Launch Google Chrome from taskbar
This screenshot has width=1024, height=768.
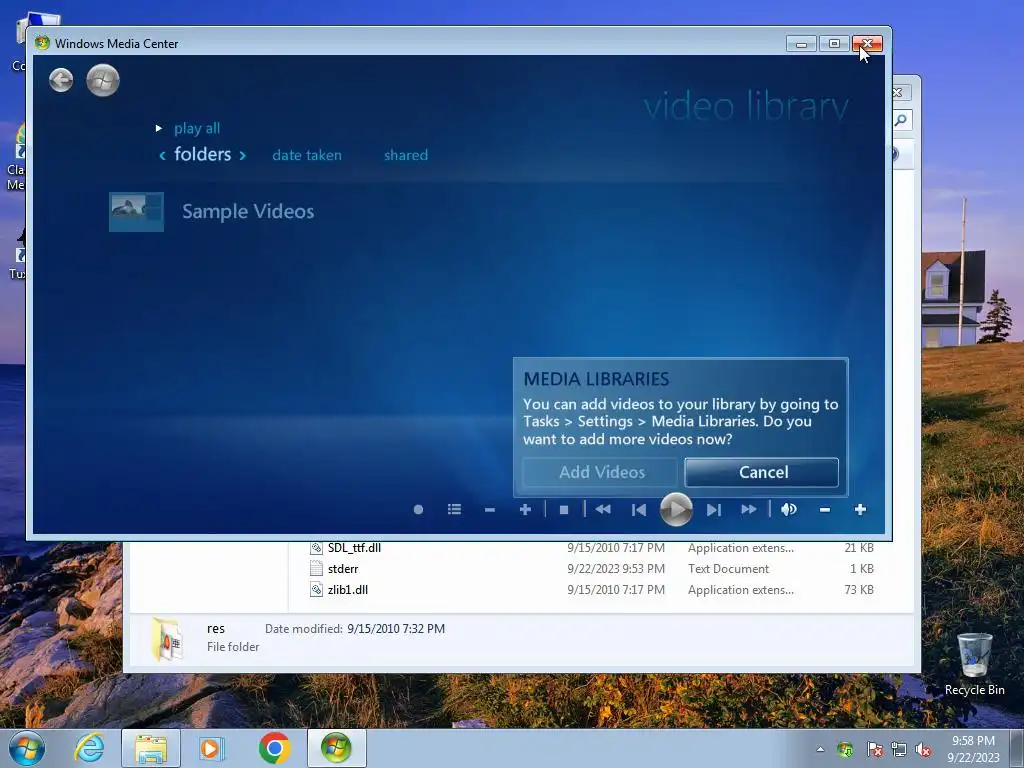click(274, 748)
